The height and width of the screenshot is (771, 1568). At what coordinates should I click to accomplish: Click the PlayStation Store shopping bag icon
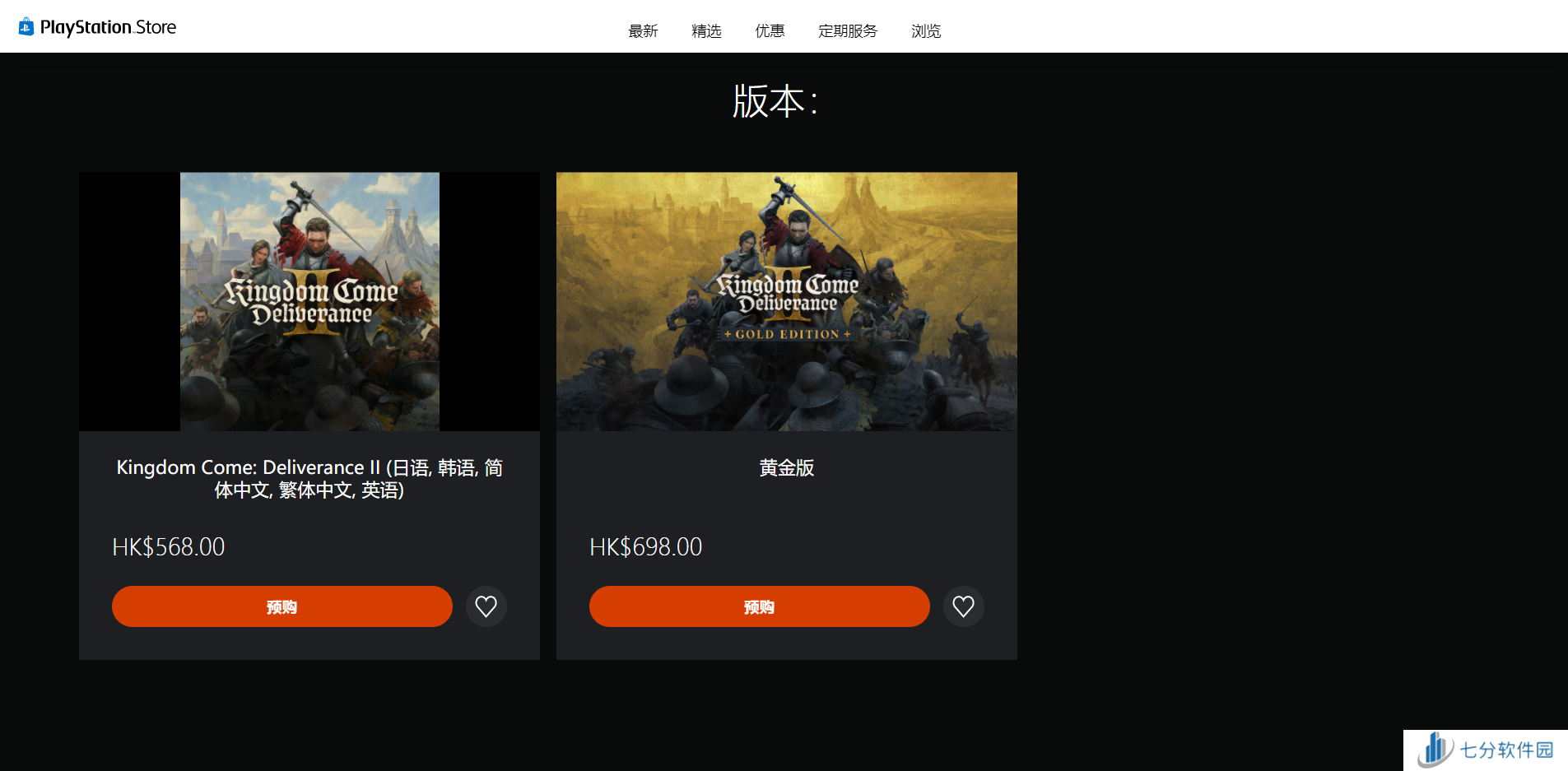tap(26, 27)
